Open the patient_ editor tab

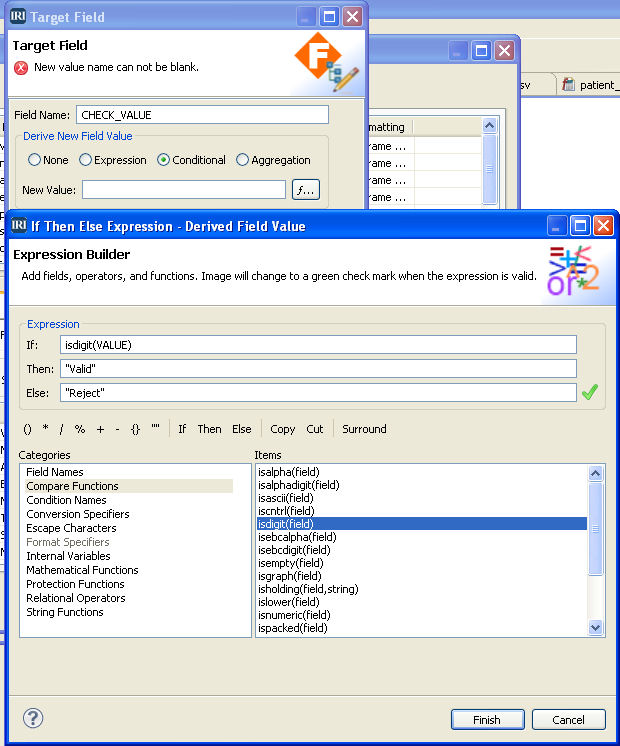590,85
